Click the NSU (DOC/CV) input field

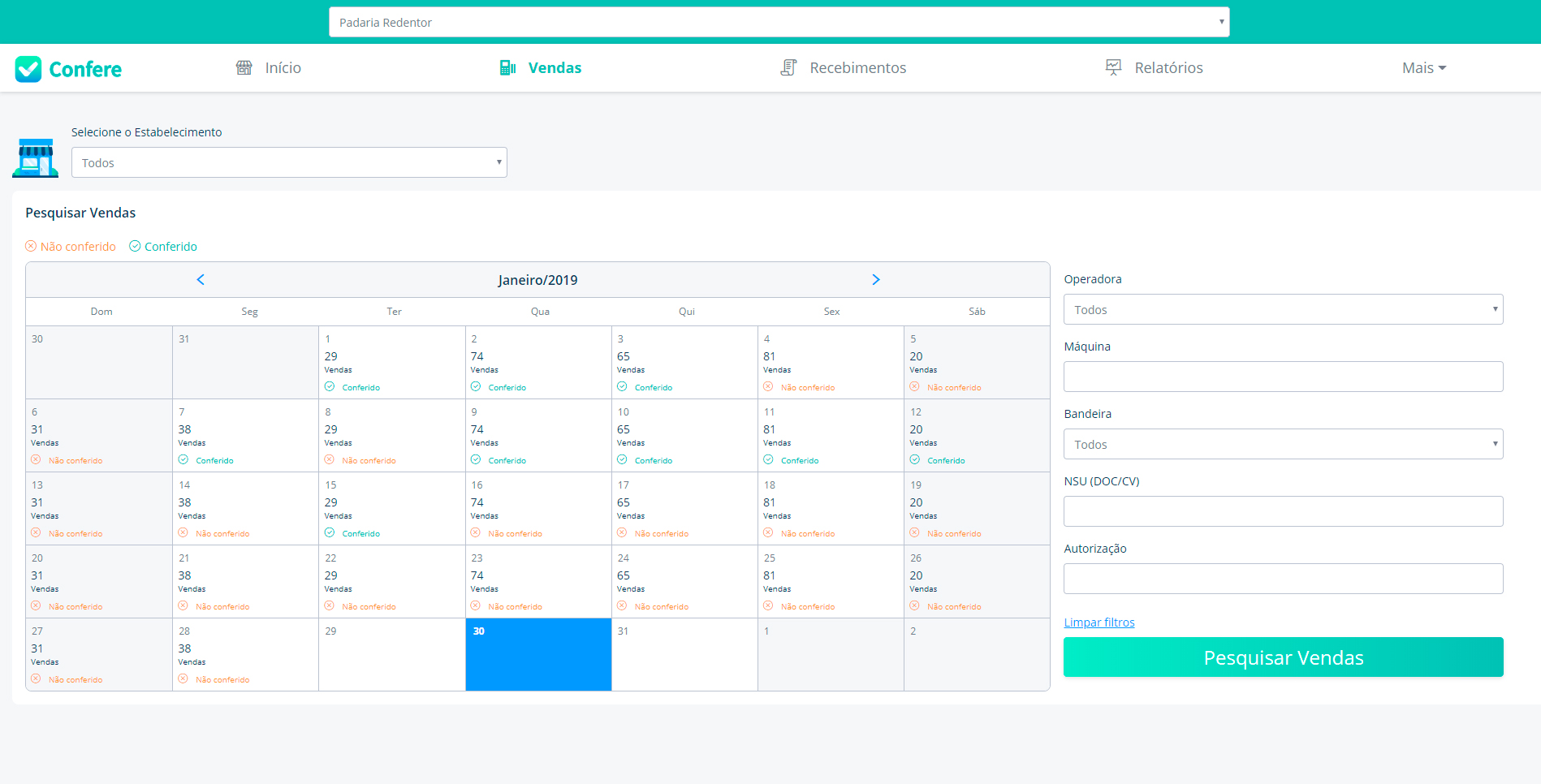point(1283,511)
